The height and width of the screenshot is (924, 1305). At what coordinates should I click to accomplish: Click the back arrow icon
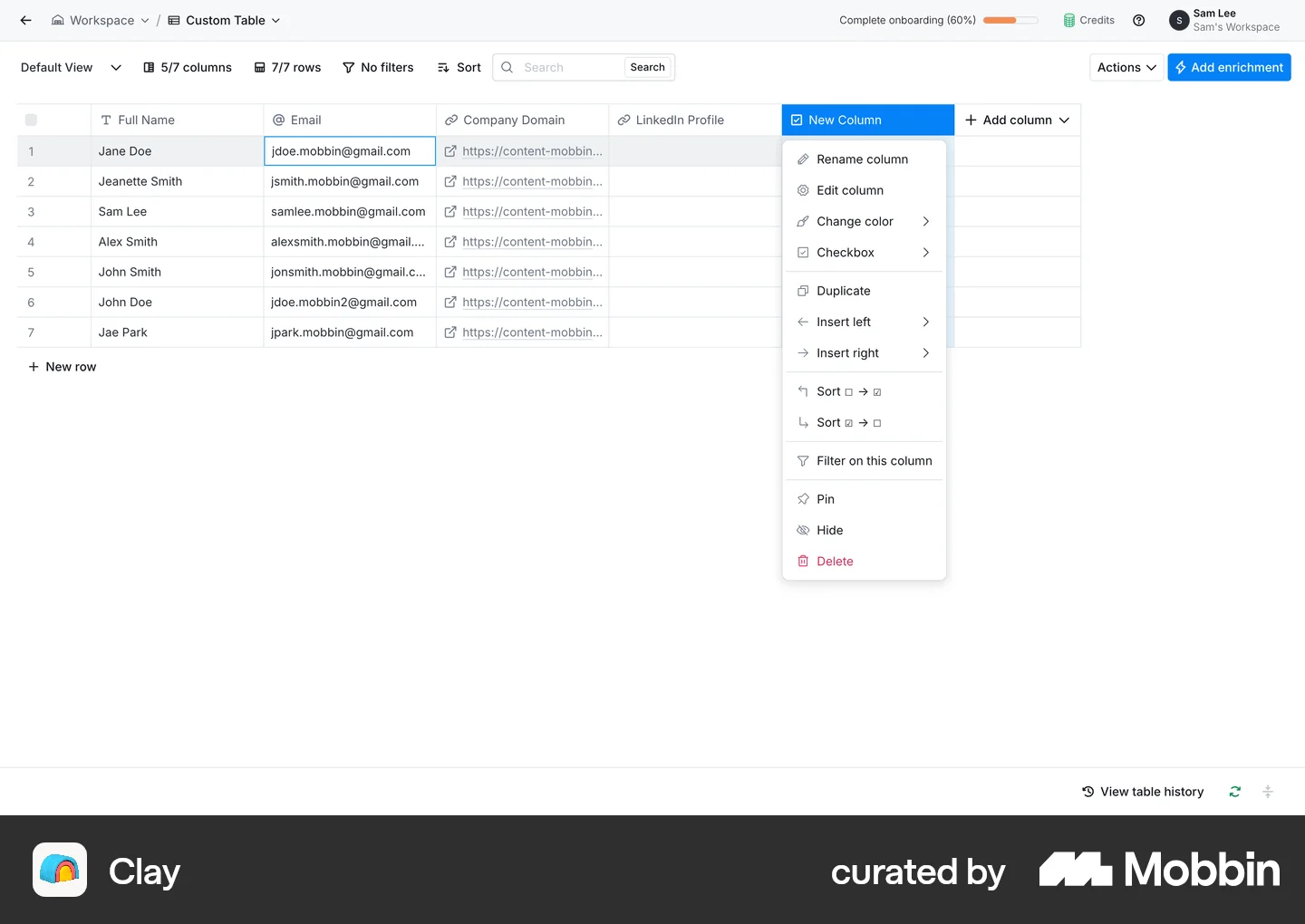pyautogui.click(x=25, y=20)
